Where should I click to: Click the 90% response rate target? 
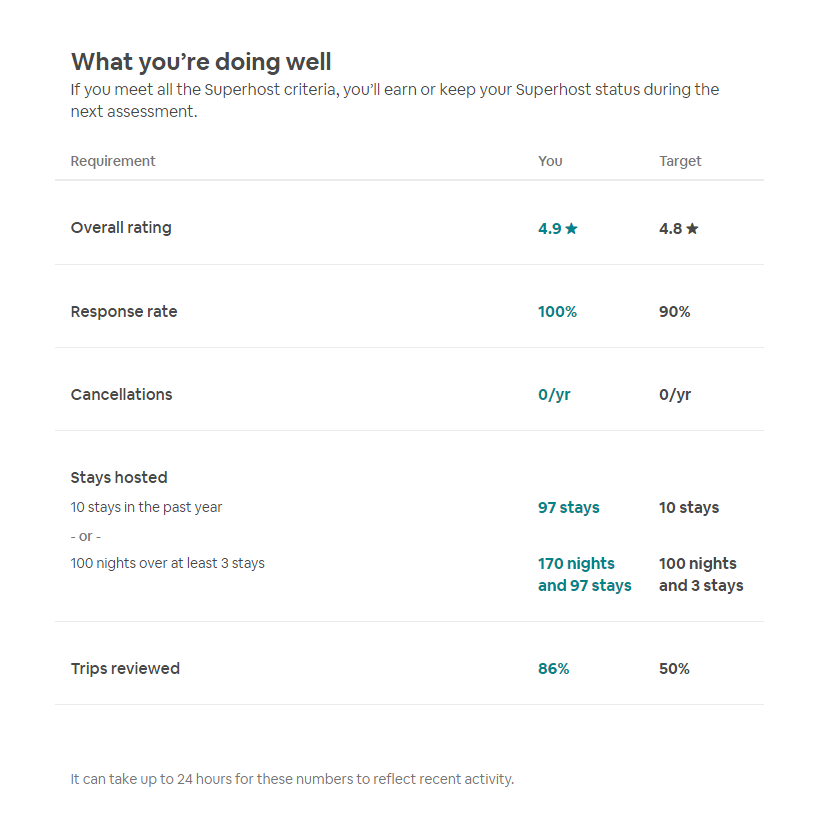pyautogui.click(x=674, y=312)
